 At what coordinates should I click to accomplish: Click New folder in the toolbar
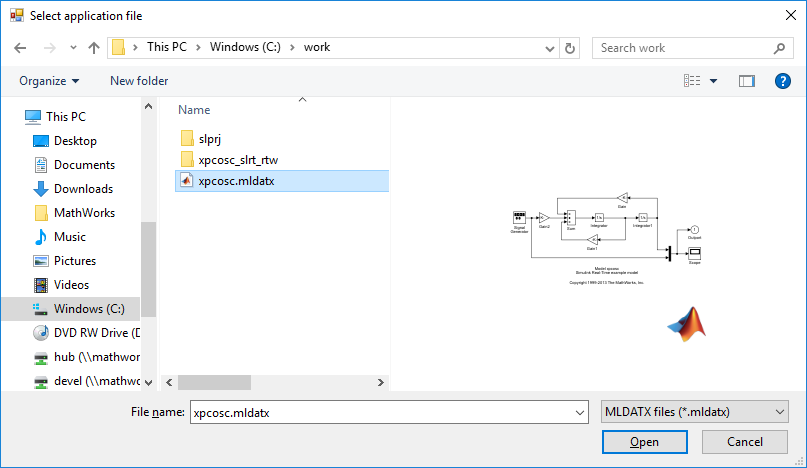click(x=139, y=81)
